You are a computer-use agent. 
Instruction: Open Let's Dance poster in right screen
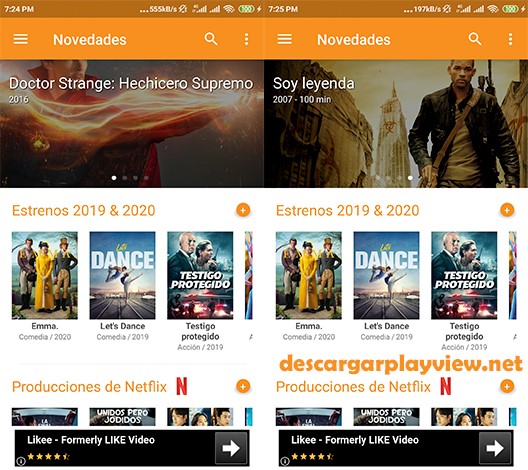tap(387, 275)
